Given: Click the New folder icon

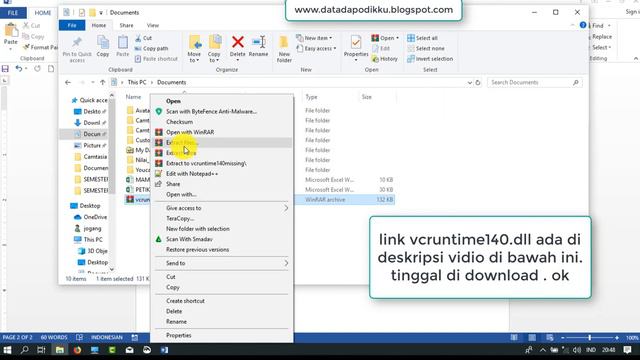Looking at the screenshot, I should click(284, 42).
